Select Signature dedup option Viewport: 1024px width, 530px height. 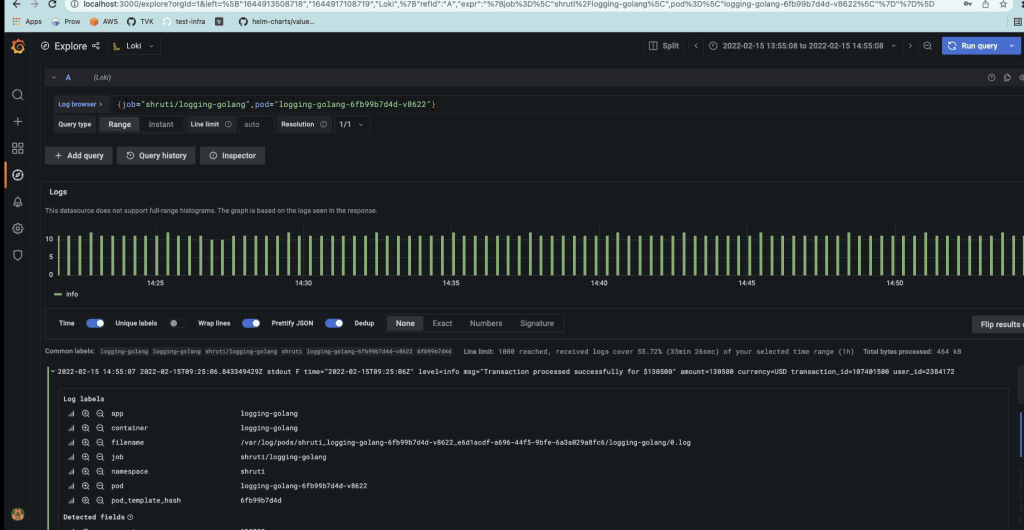537,323
